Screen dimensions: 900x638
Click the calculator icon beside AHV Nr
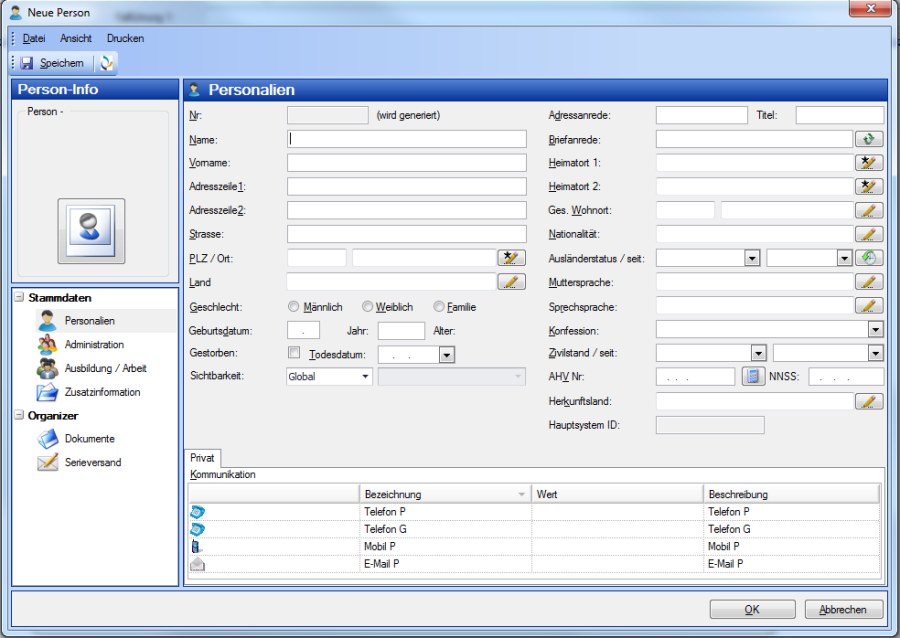[752, 377]
